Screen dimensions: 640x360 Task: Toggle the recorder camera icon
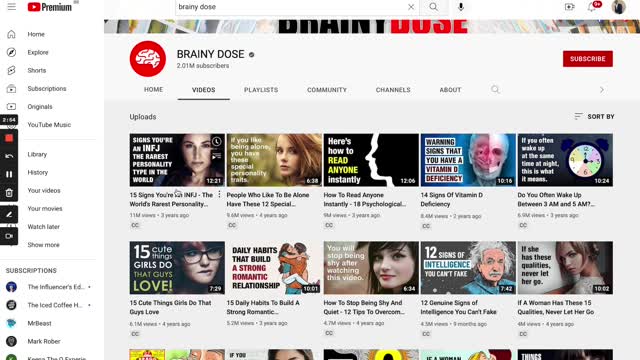click(x=9, y=236)
